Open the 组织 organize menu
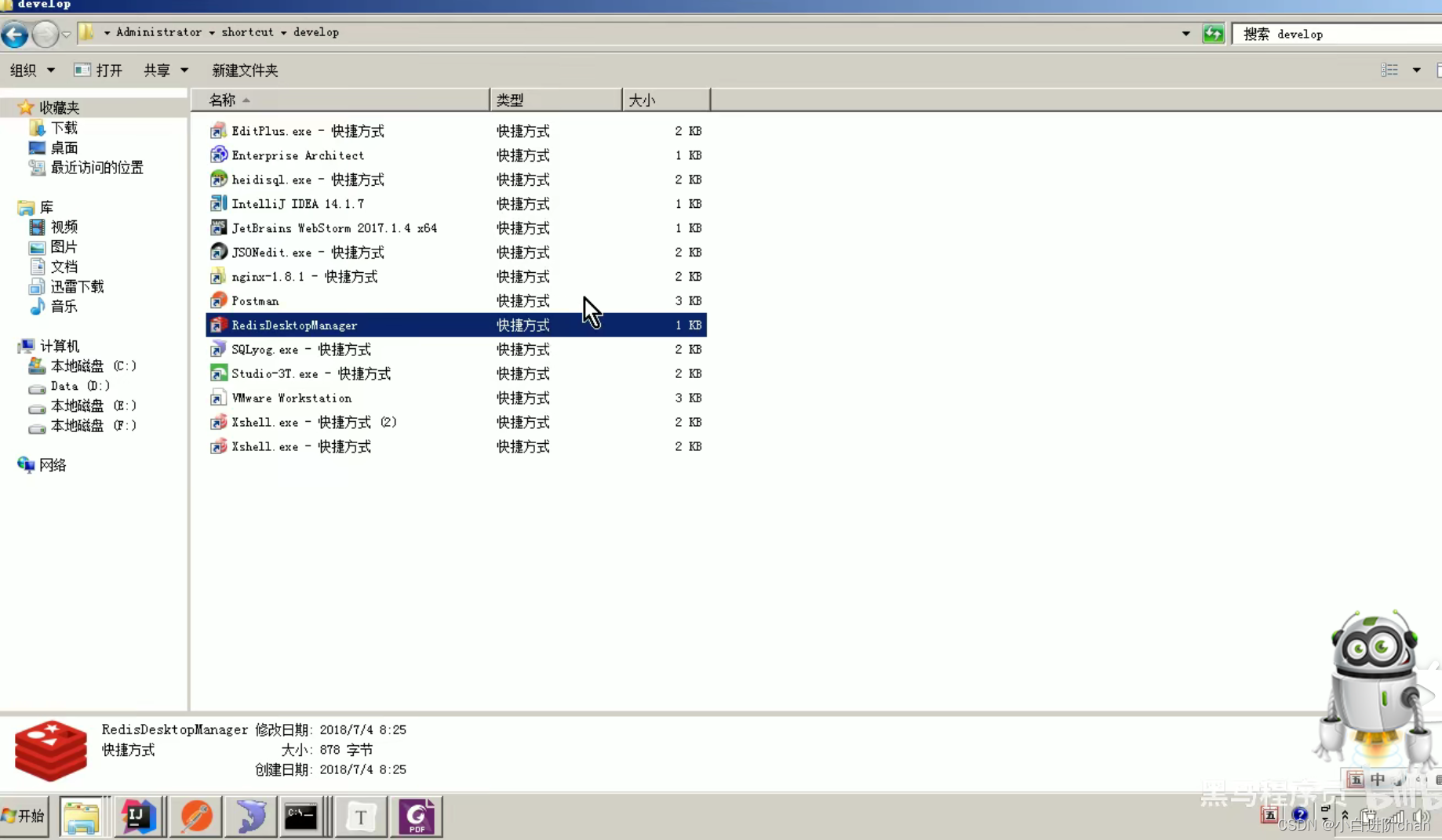The height and width of the screenshot is (840, 1442). [x=32, y=70]
